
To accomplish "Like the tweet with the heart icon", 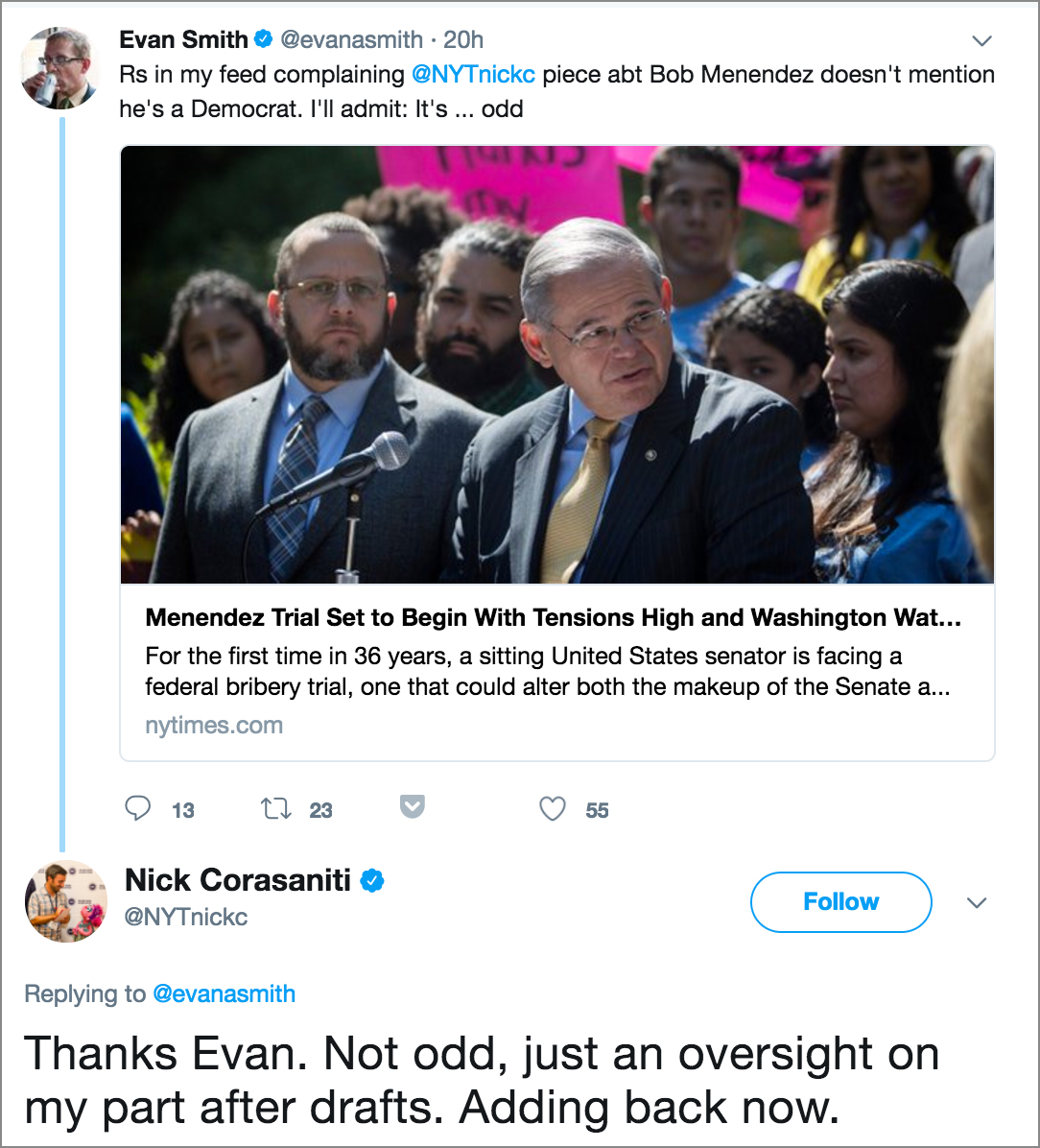I will coord(553,809).
